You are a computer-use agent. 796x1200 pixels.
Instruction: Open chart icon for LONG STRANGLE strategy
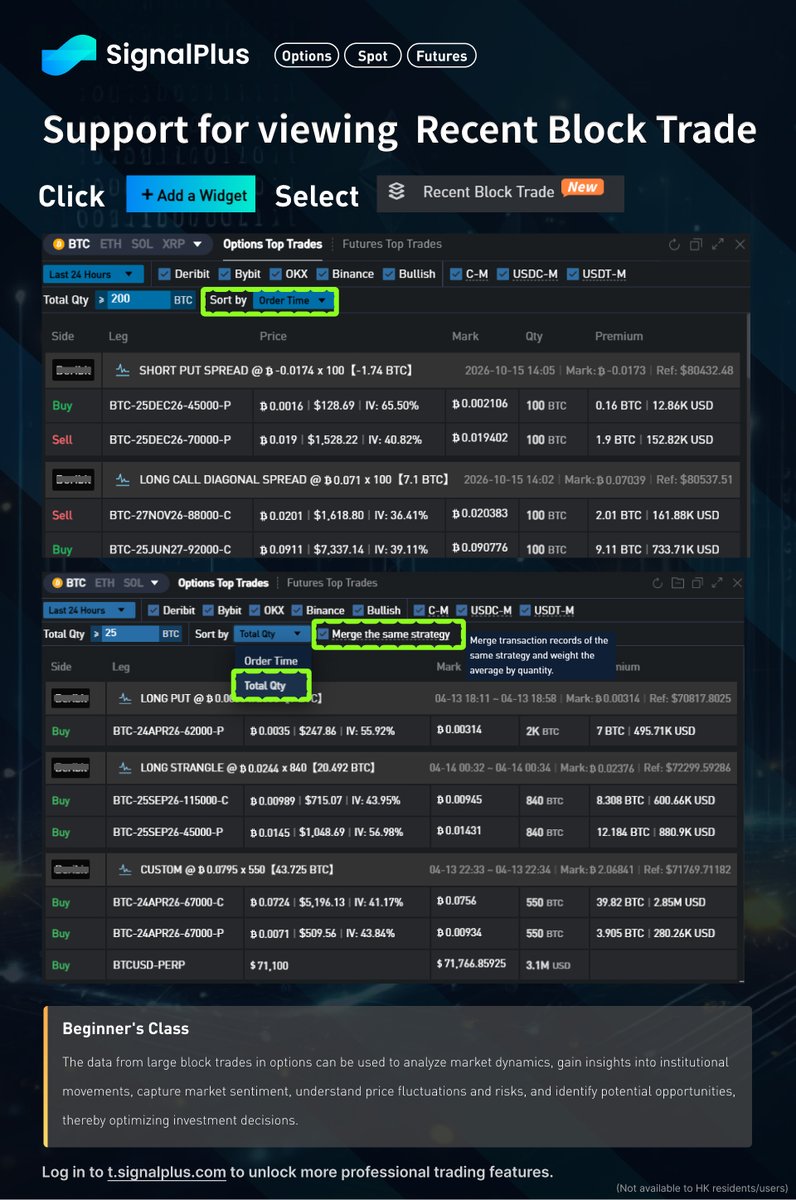pyautogui.click(x=125, y=768)
